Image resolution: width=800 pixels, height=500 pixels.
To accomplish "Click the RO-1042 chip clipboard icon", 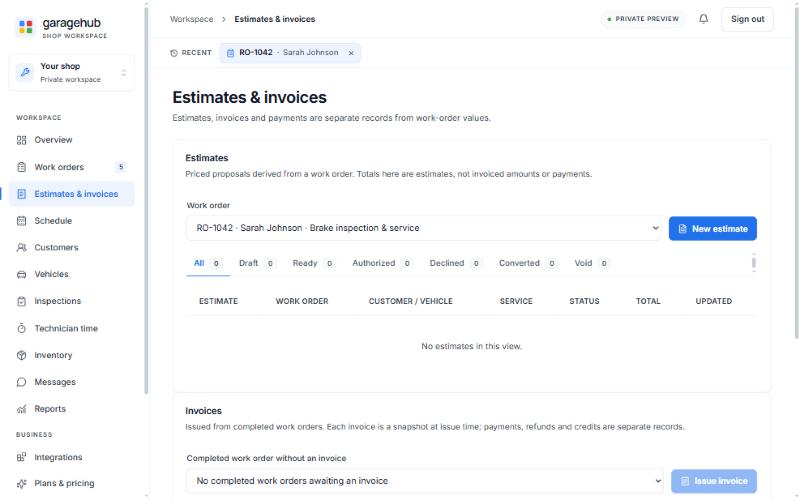I will [230, 53].
